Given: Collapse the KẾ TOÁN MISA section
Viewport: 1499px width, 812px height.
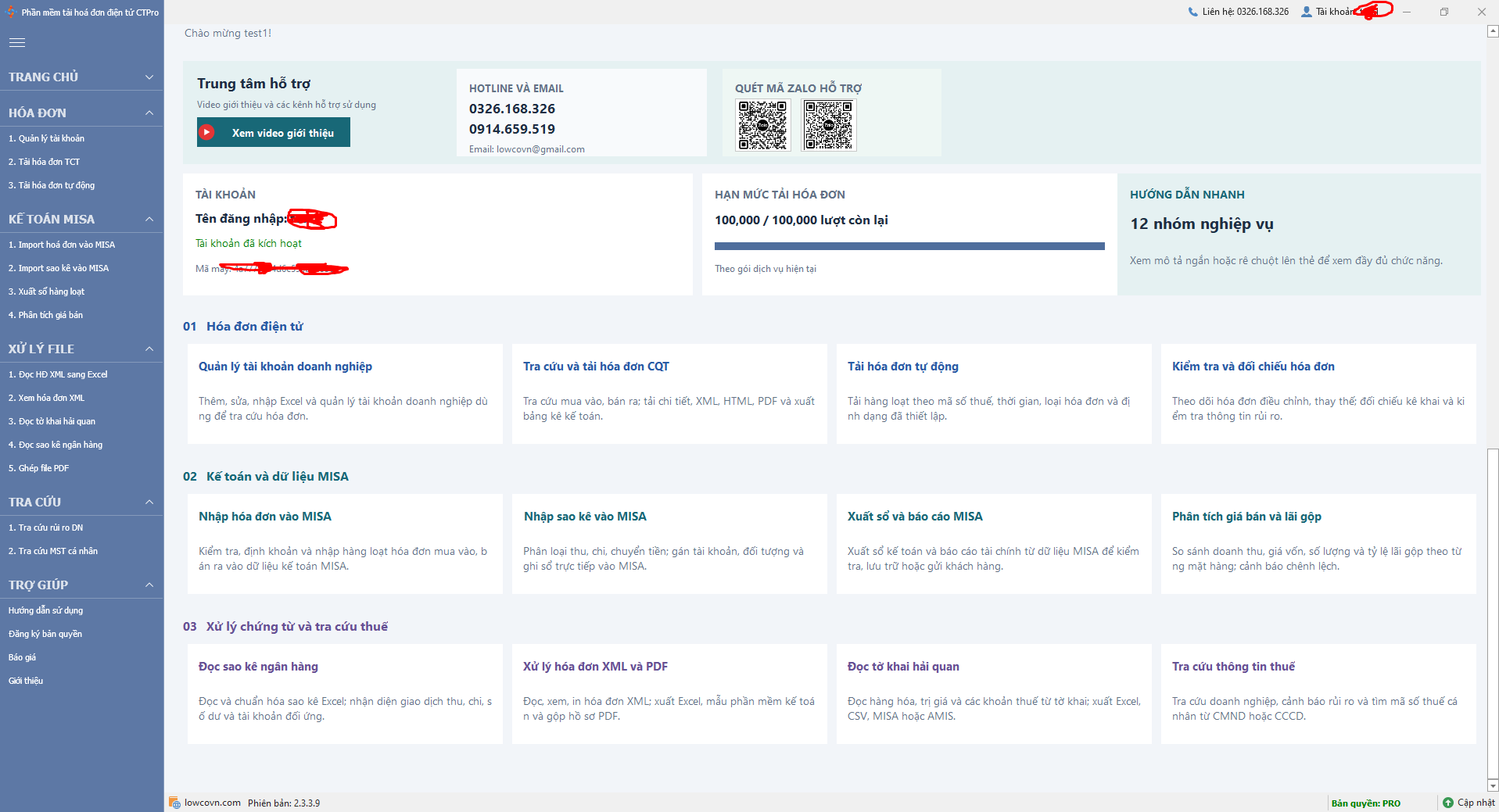Looking at the screenshot, I should 149,219.
